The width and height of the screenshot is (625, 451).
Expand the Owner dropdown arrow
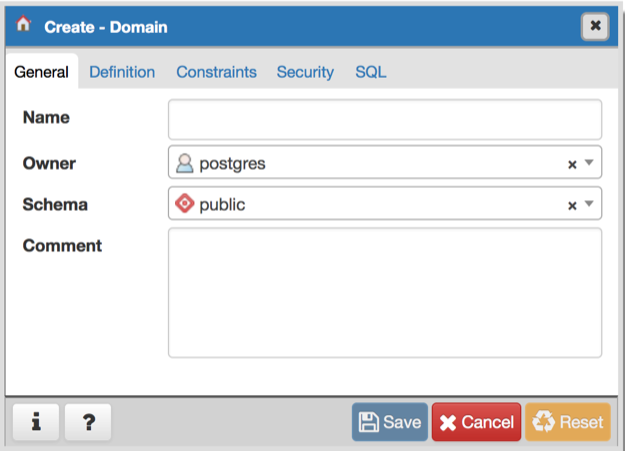click(x=589, y=164)
